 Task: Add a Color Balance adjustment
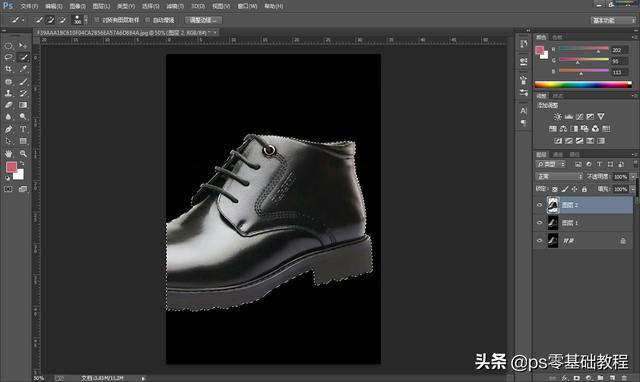pos(563,129)
